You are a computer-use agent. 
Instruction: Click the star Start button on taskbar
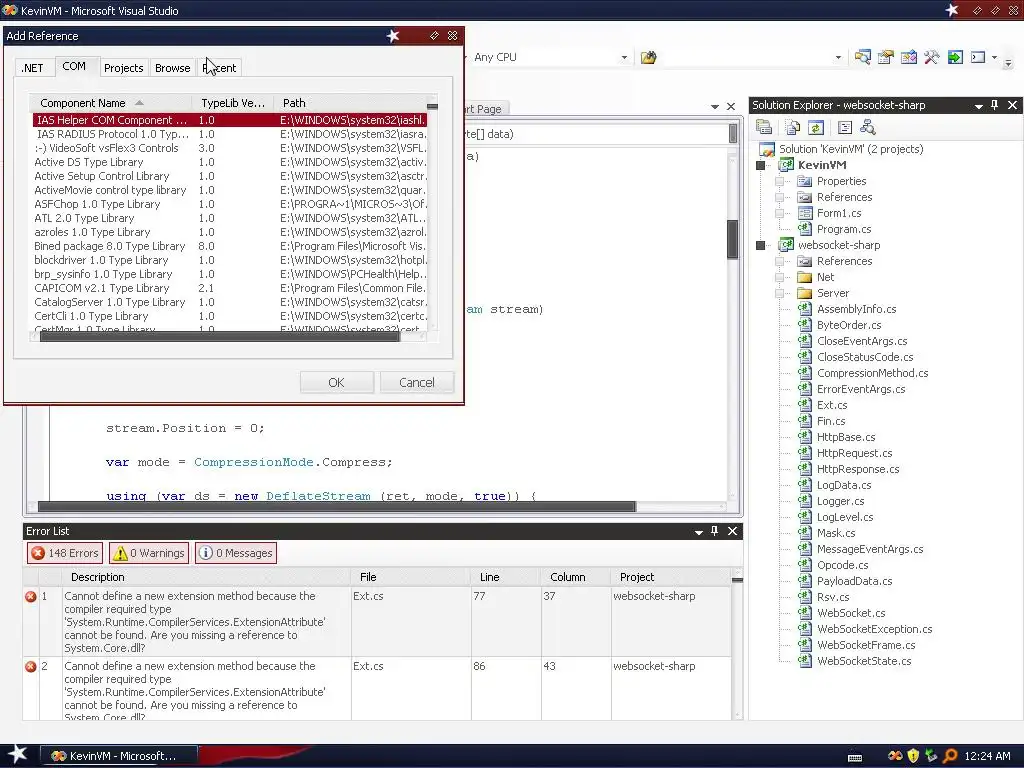[x=17, y=754]
